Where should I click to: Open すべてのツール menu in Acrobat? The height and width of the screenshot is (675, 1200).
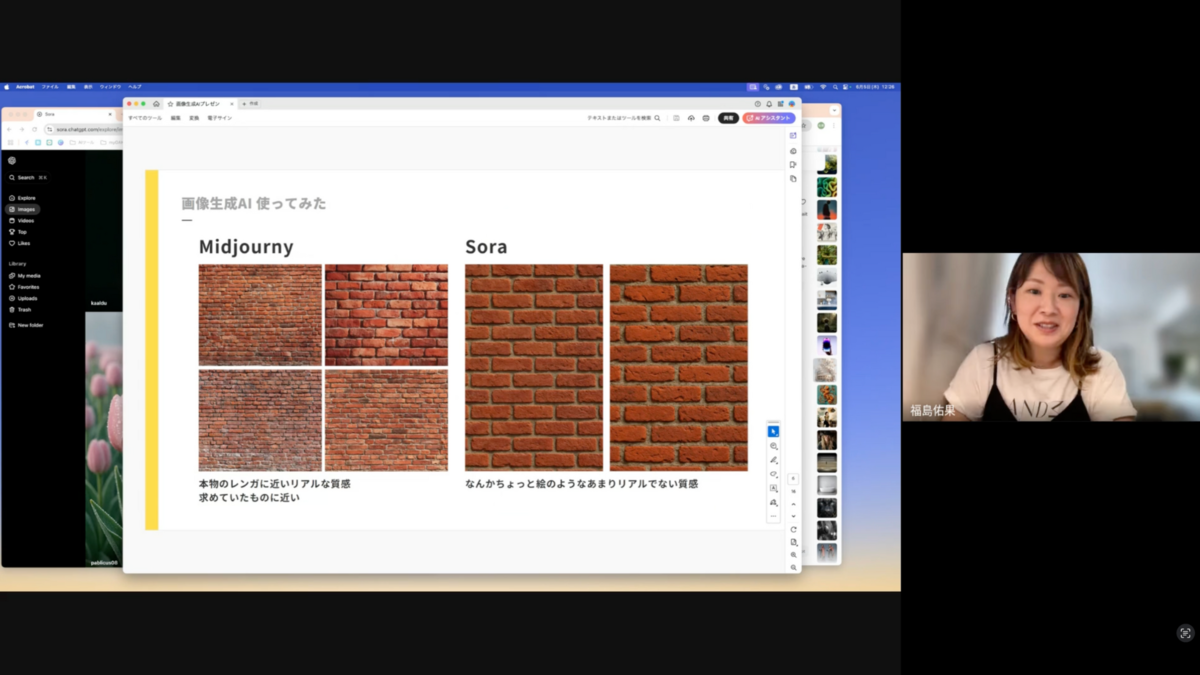[144, 118]
